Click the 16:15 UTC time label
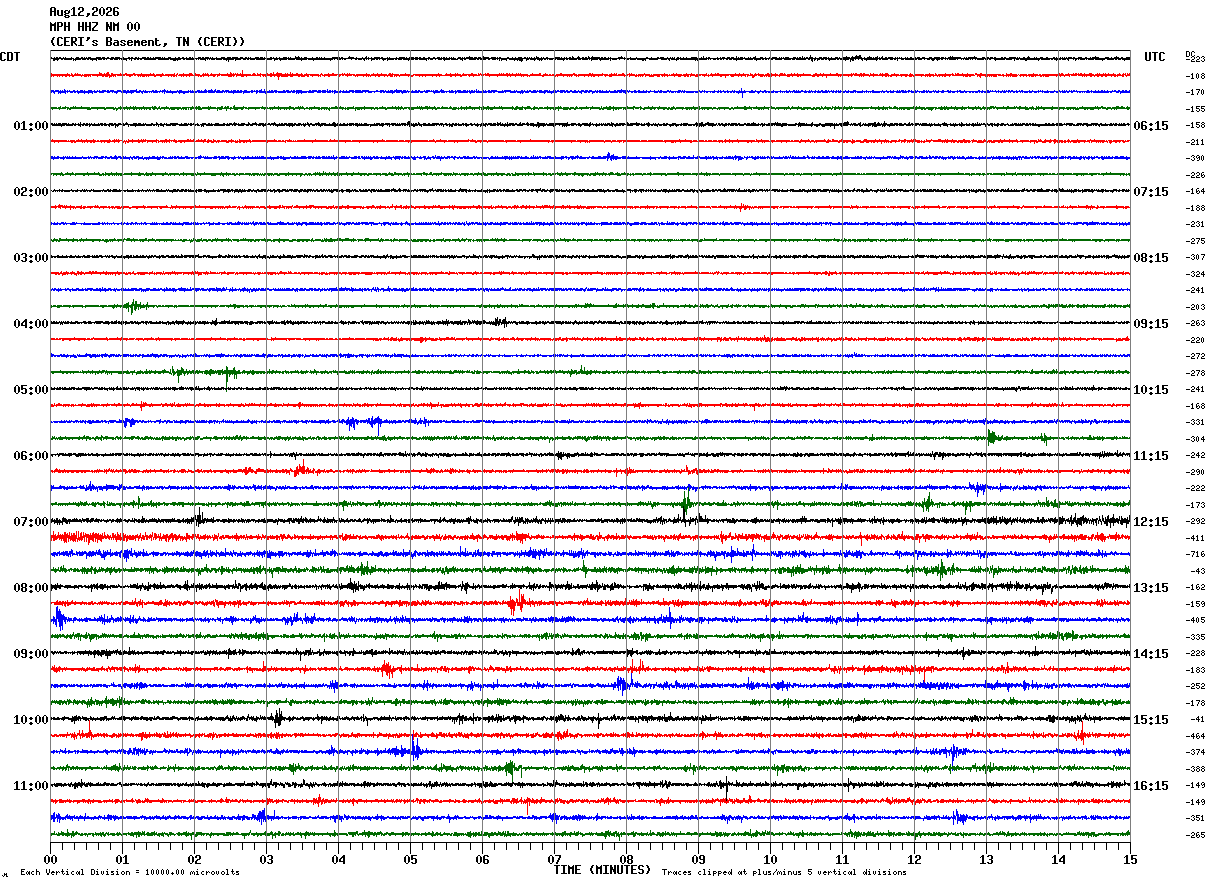The image size is (1210, 886). pos(1151,786)
